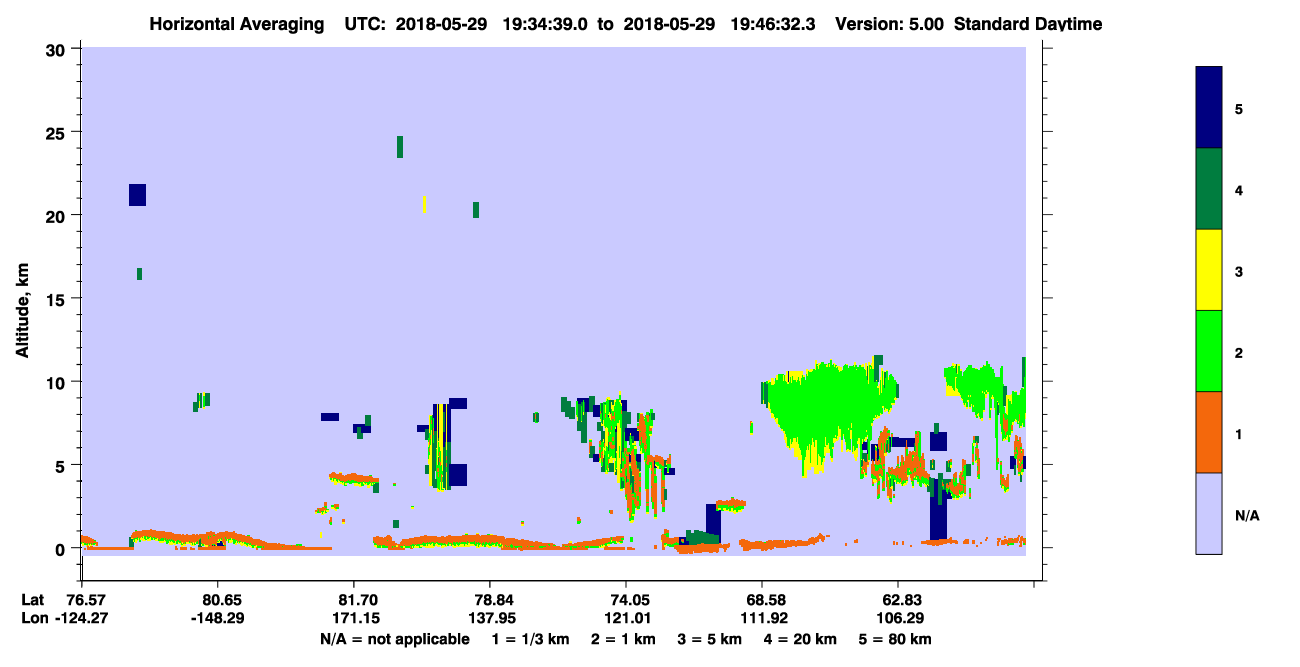Click the dark green colorbar segment labeled 4
The image size is (1300, 667).
1209,189
